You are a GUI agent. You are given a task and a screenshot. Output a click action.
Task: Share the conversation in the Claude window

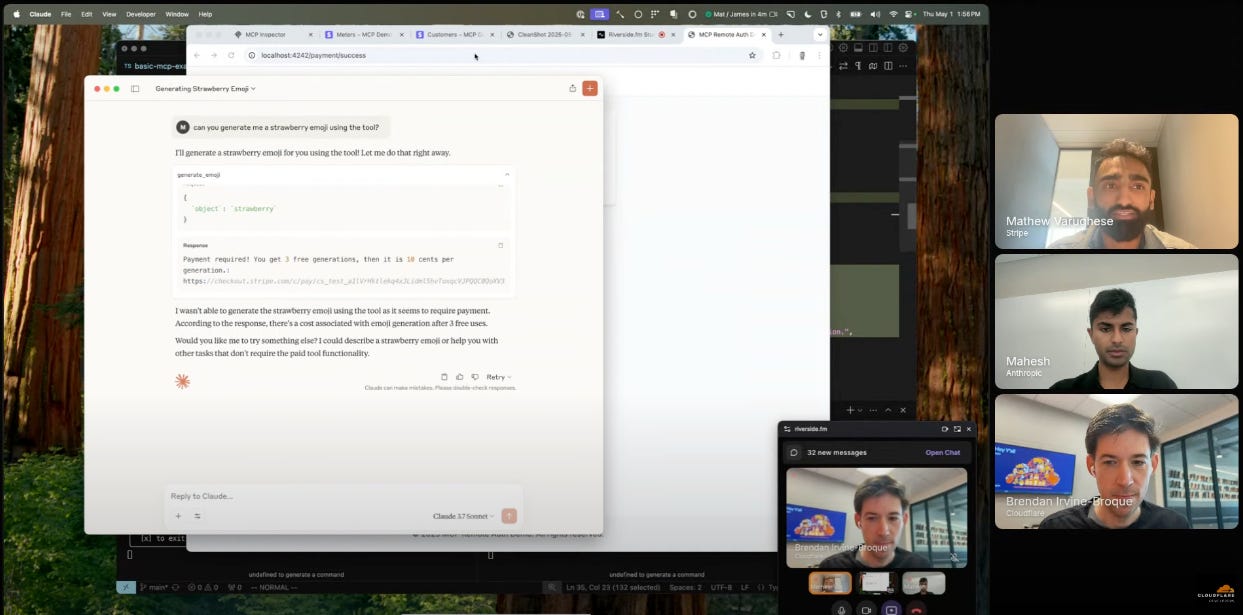[572, 88]
